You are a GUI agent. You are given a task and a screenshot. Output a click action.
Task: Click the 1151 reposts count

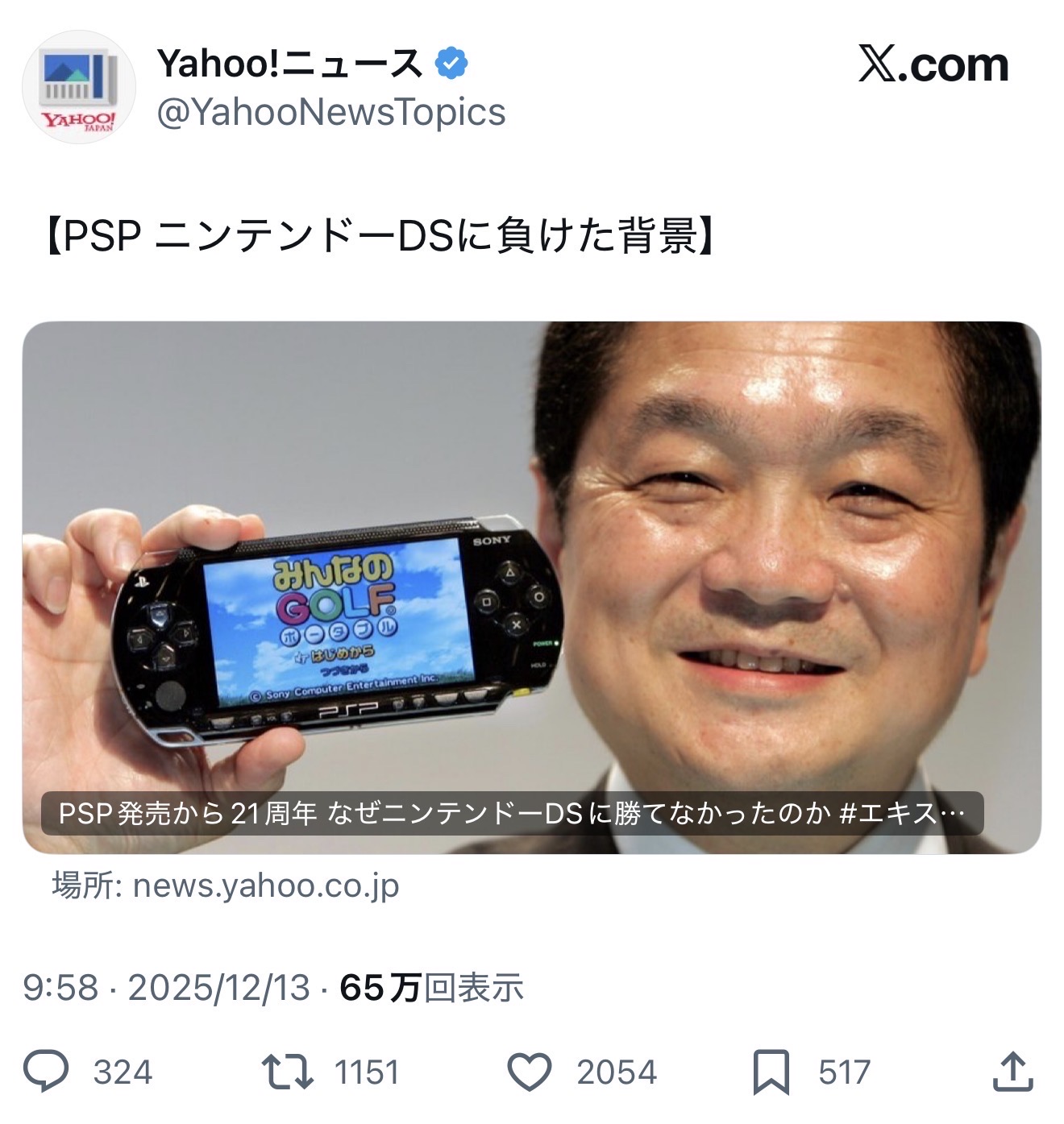click(x=367, y=1072)
